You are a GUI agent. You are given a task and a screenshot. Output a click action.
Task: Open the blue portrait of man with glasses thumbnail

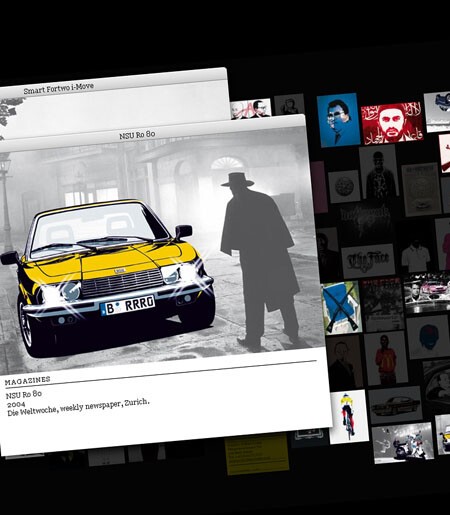pyautogui.click(x=338, y=120)
